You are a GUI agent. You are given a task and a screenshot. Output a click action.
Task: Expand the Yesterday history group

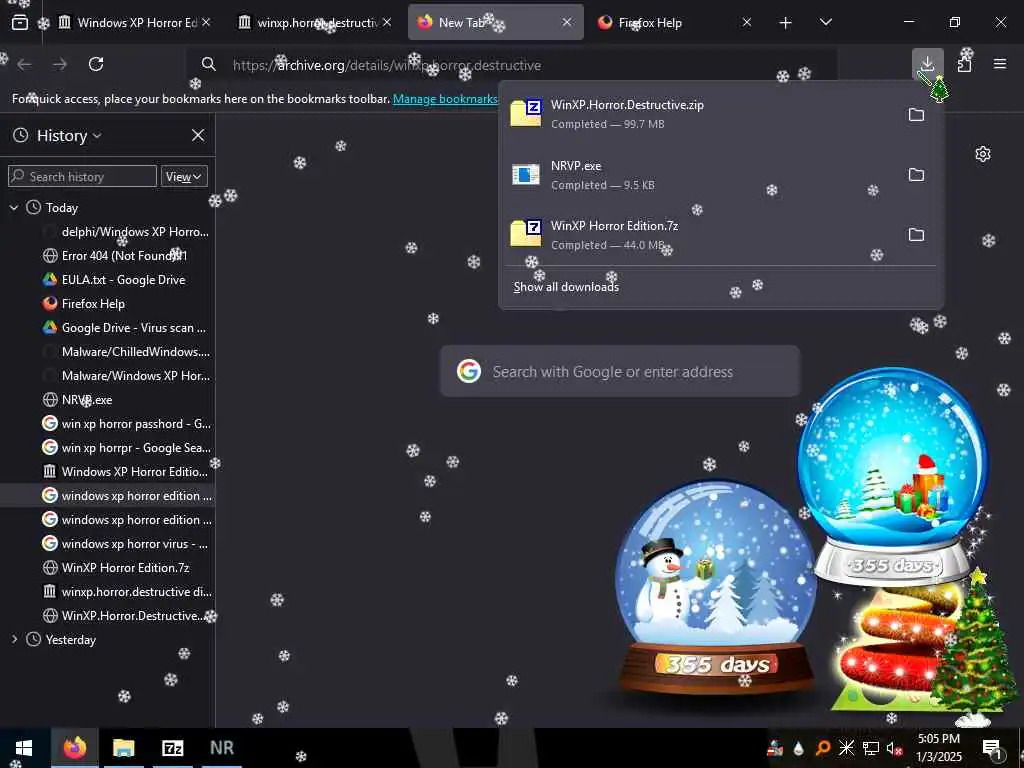pyautogui.click(x=14, y=639)
